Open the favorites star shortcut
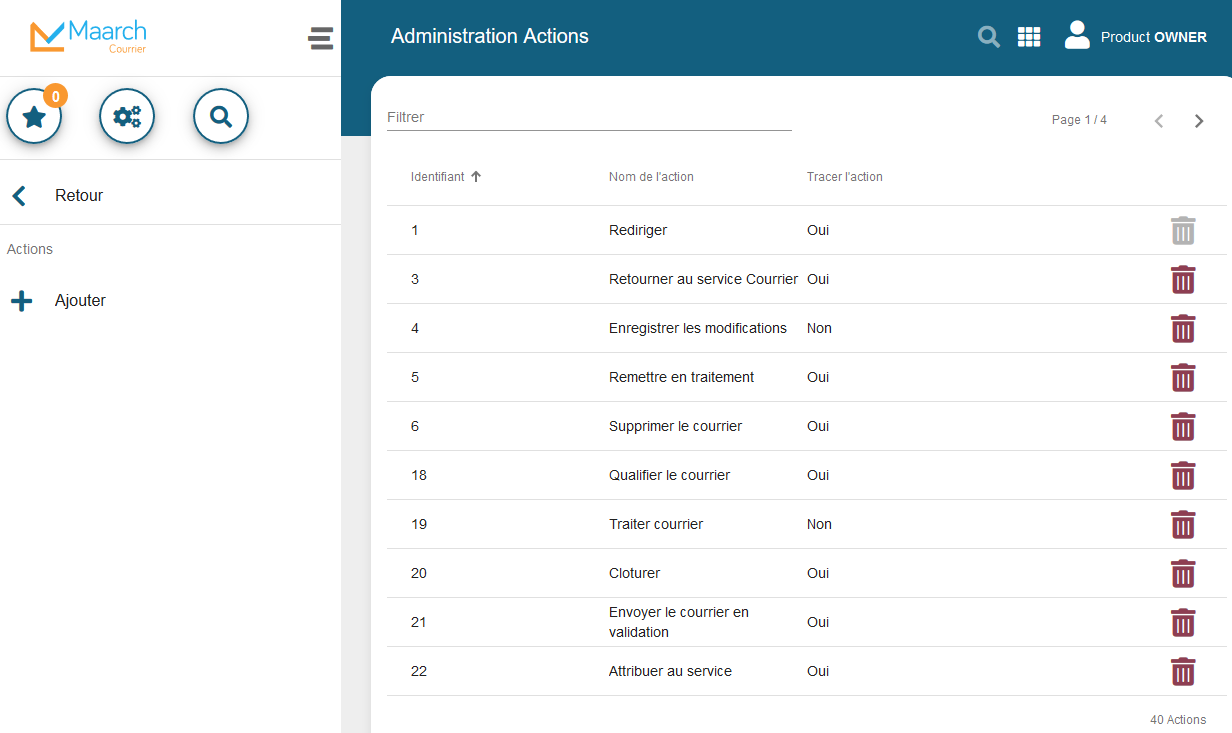The image size is (1232, 733). point(35,117)
